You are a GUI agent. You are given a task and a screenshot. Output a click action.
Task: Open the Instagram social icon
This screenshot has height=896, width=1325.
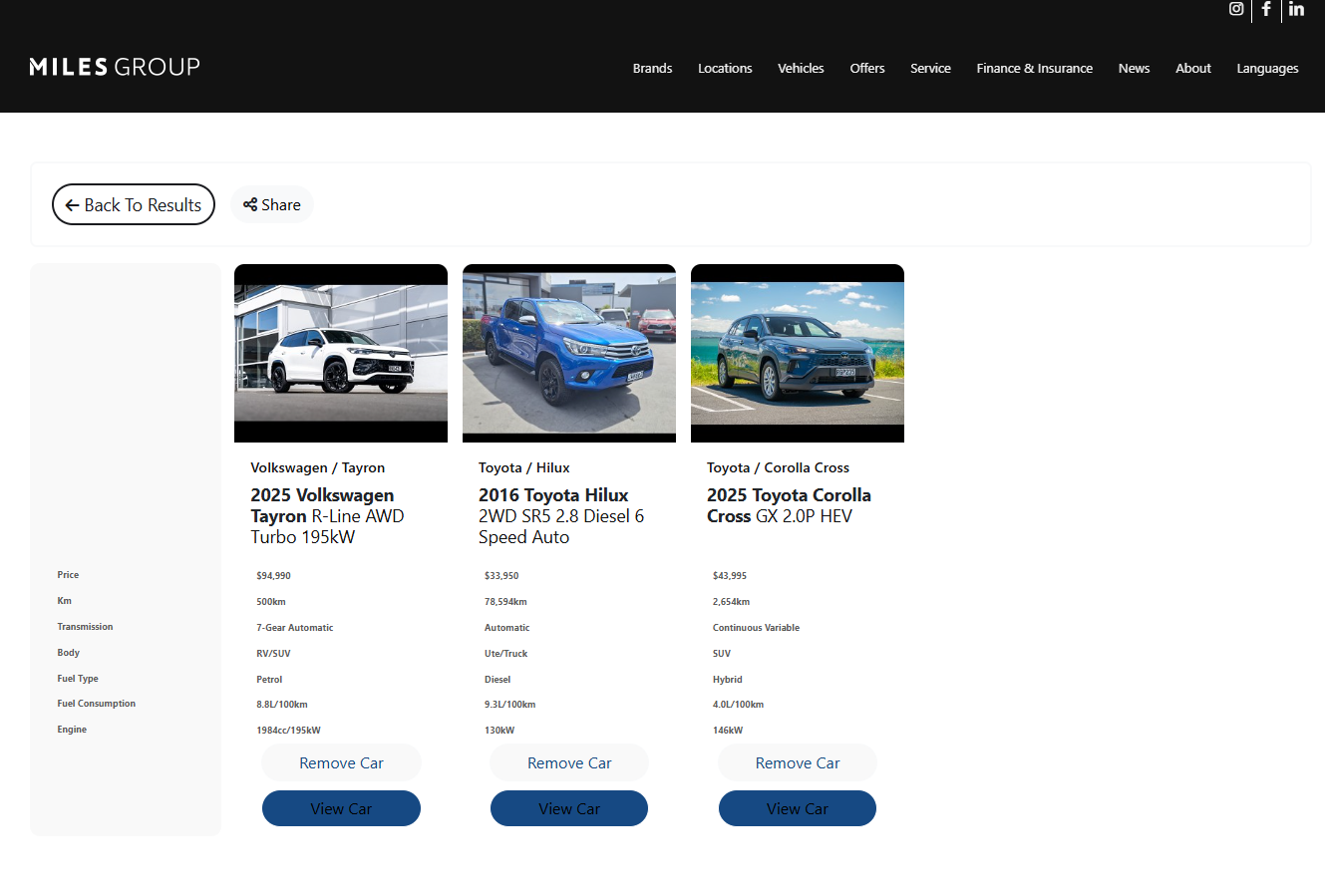tap(1236, 9)
